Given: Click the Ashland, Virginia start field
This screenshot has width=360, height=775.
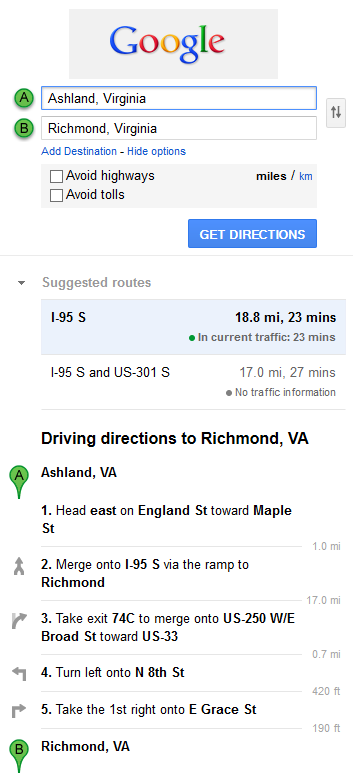Looking at the screenshot, I should point(179,98).
